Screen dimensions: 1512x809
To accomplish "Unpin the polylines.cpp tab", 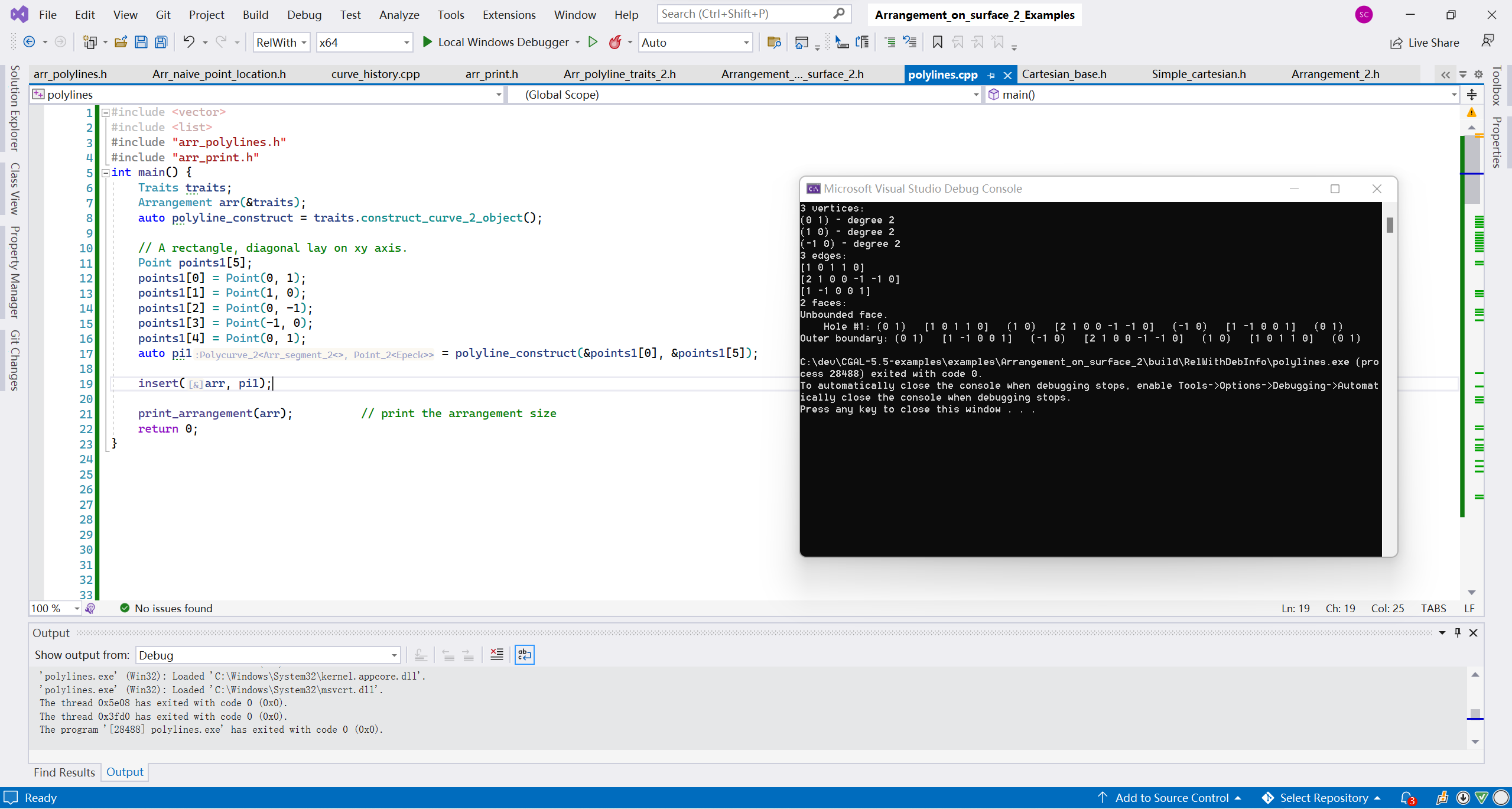I will pyautogui.click(x=991, y=75).
